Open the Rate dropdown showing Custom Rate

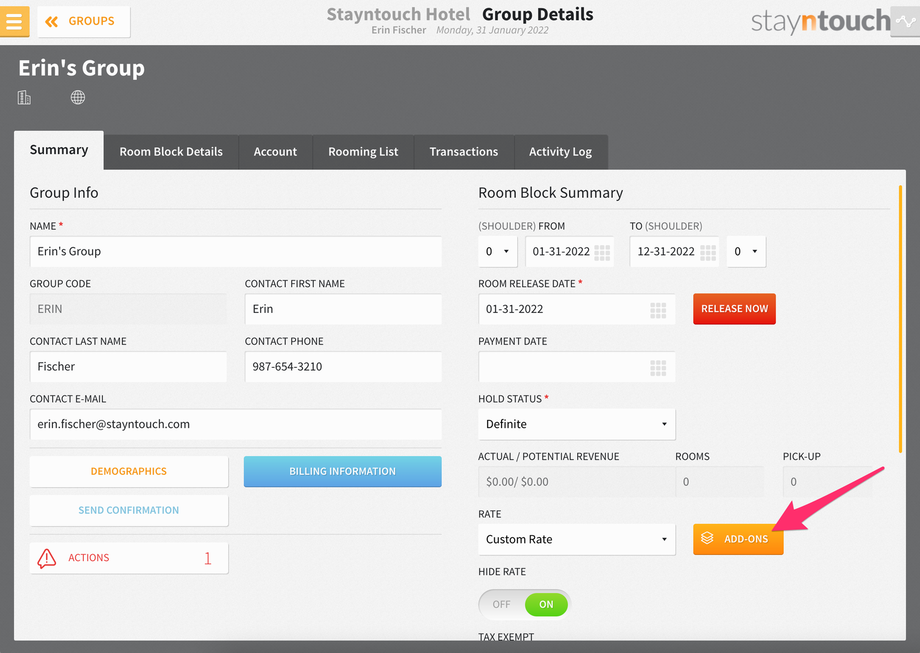pyautogui.click(x=577, y=539)
